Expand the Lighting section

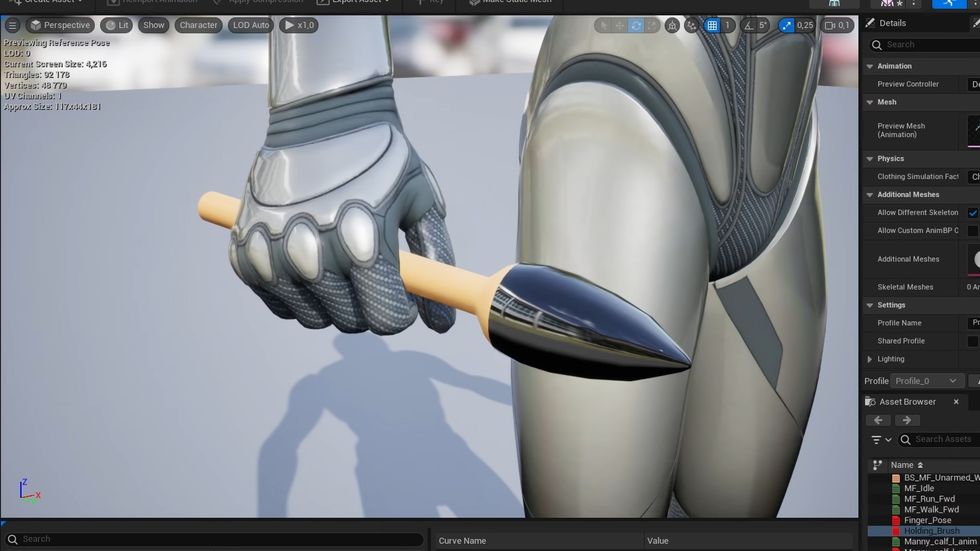869,359
